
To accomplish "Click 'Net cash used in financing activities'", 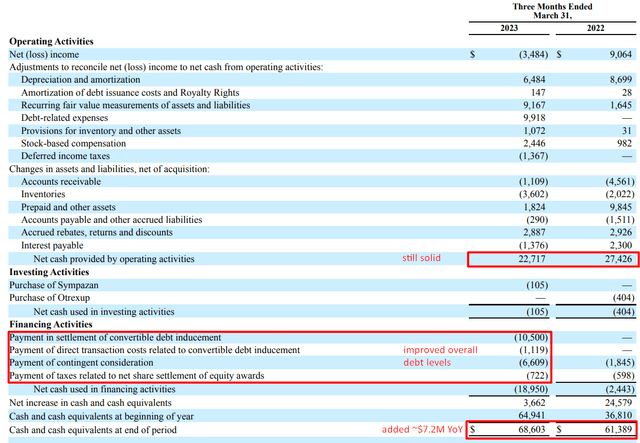I will (104, 389).
